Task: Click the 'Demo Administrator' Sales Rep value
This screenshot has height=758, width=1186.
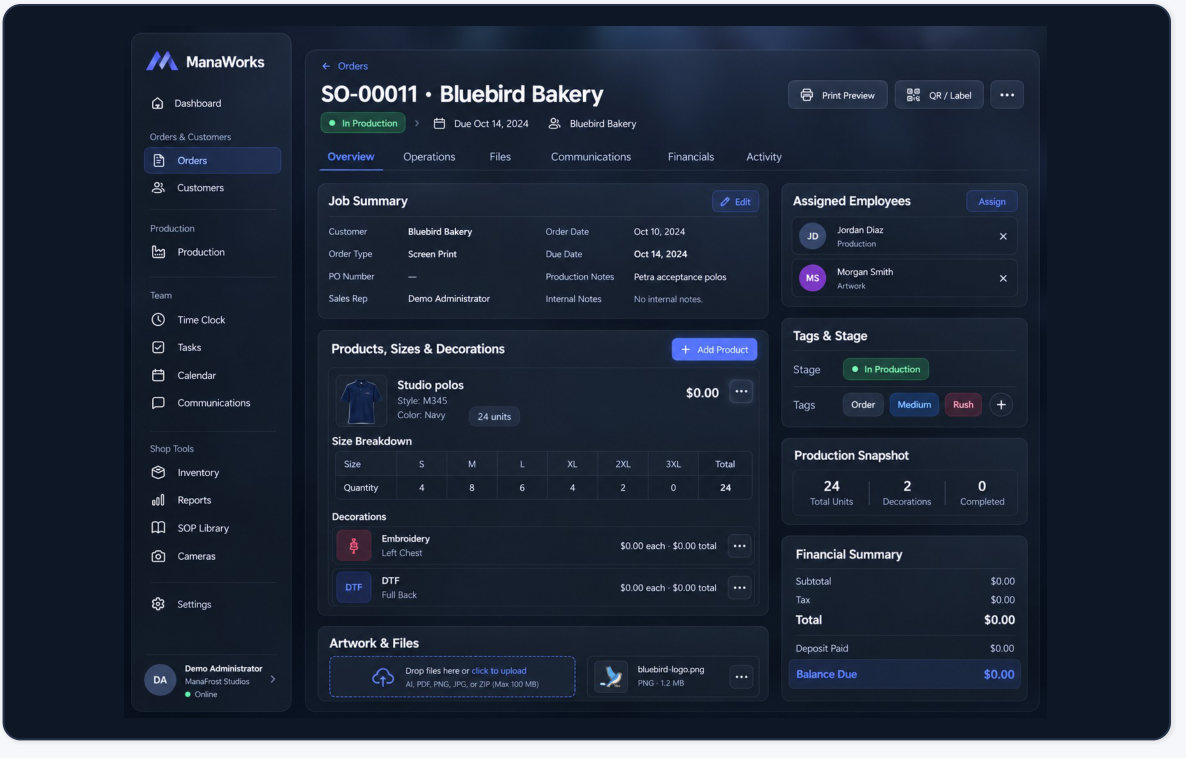Action: coord(449,299)
